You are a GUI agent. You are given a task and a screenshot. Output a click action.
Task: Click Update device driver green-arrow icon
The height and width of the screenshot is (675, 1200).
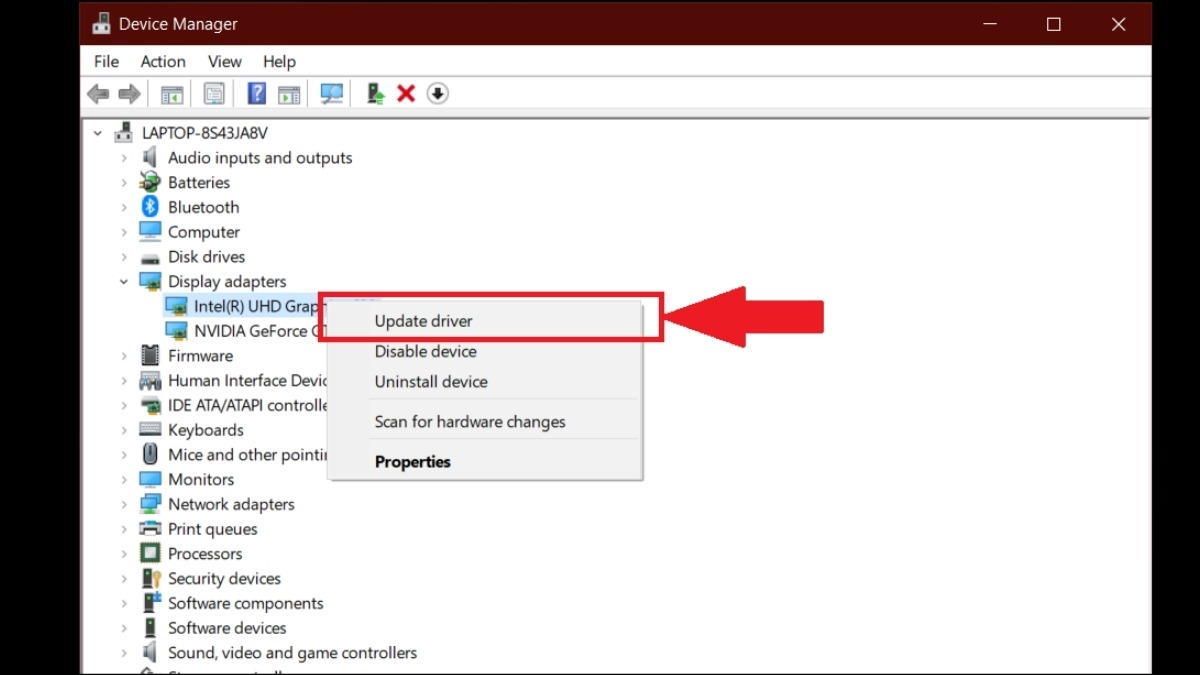tap(375, 94)
